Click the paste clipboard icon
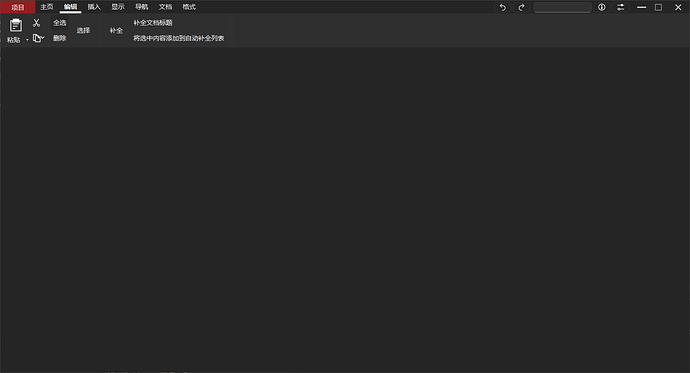The image size is (690, 373). coord(16,26)
